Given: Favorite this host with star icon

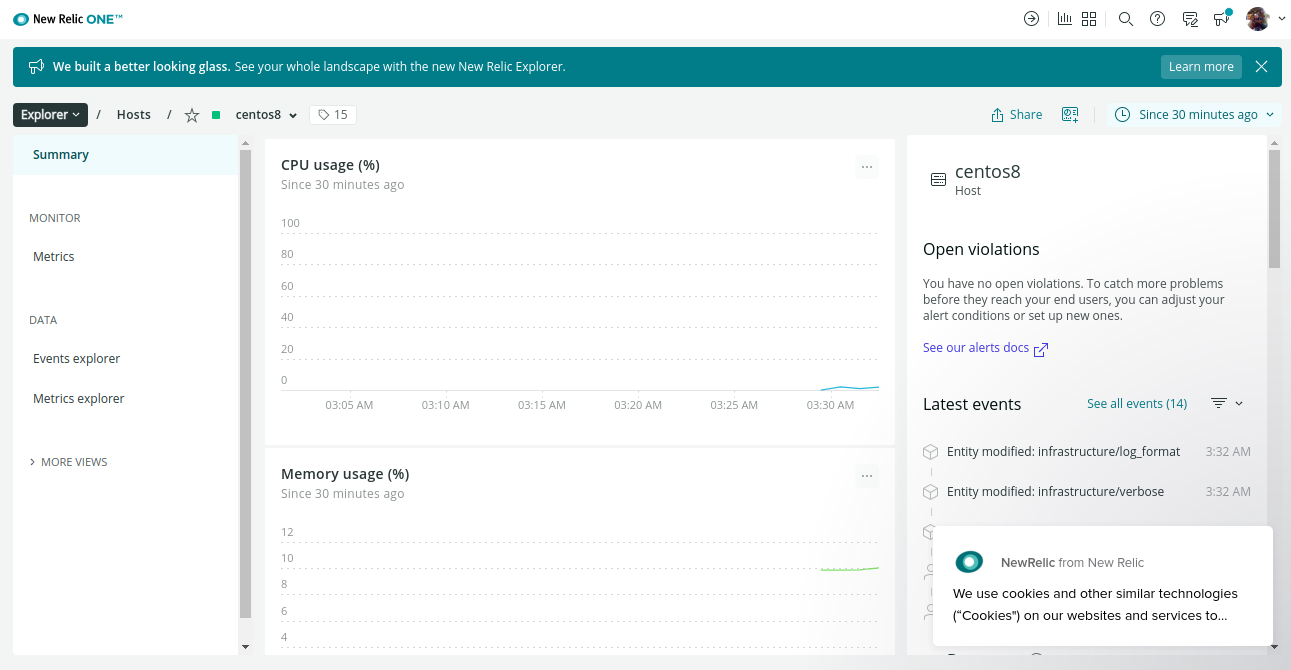Looking at the screenshot, I should click(x=192, y=115).
